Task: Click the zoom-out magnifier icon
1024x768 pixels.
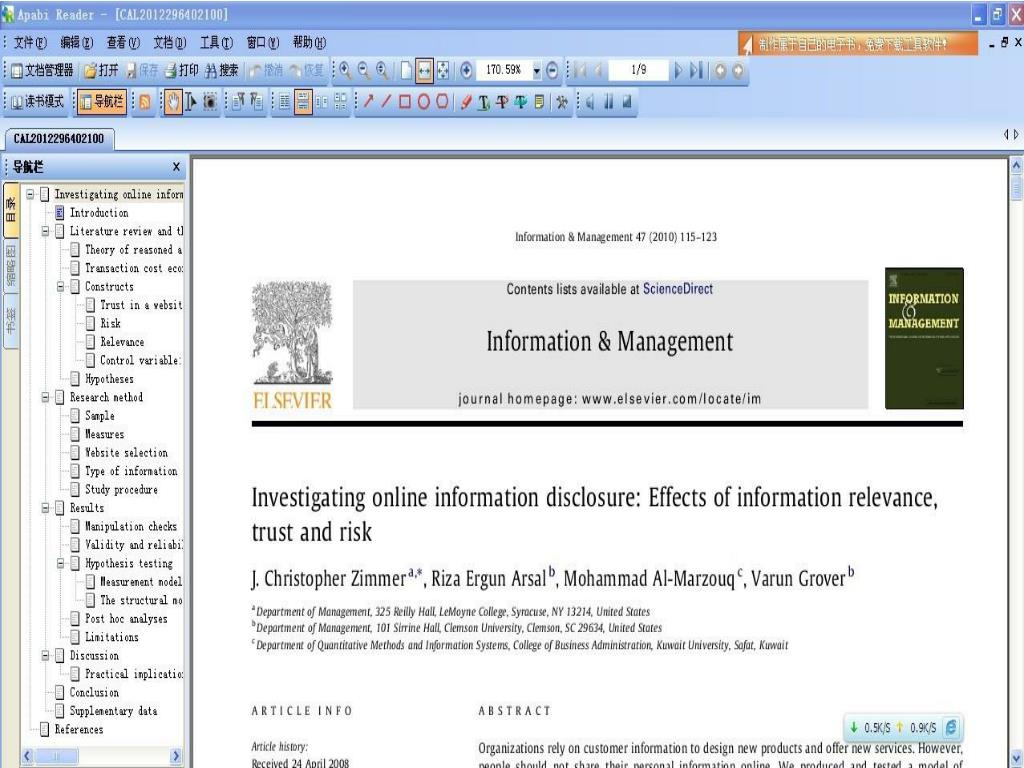Action: 364,71
